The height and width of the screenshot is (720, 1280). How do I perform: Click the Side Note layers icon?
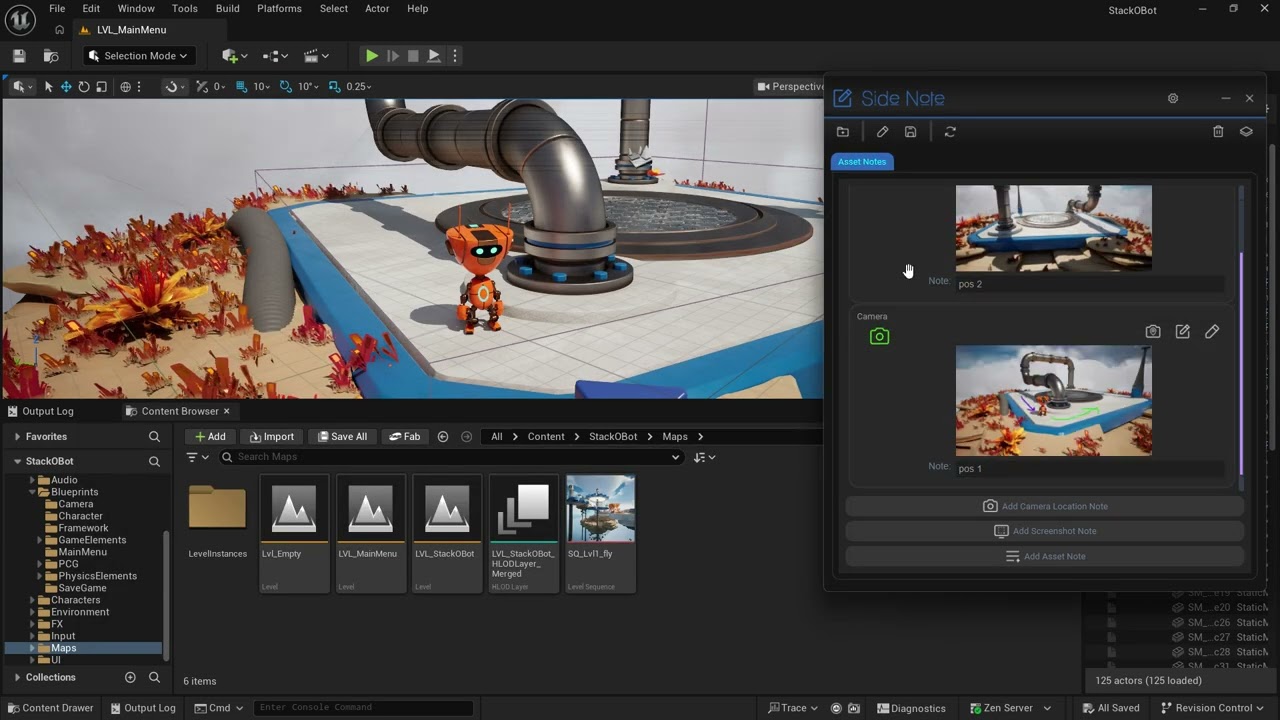1246,132
